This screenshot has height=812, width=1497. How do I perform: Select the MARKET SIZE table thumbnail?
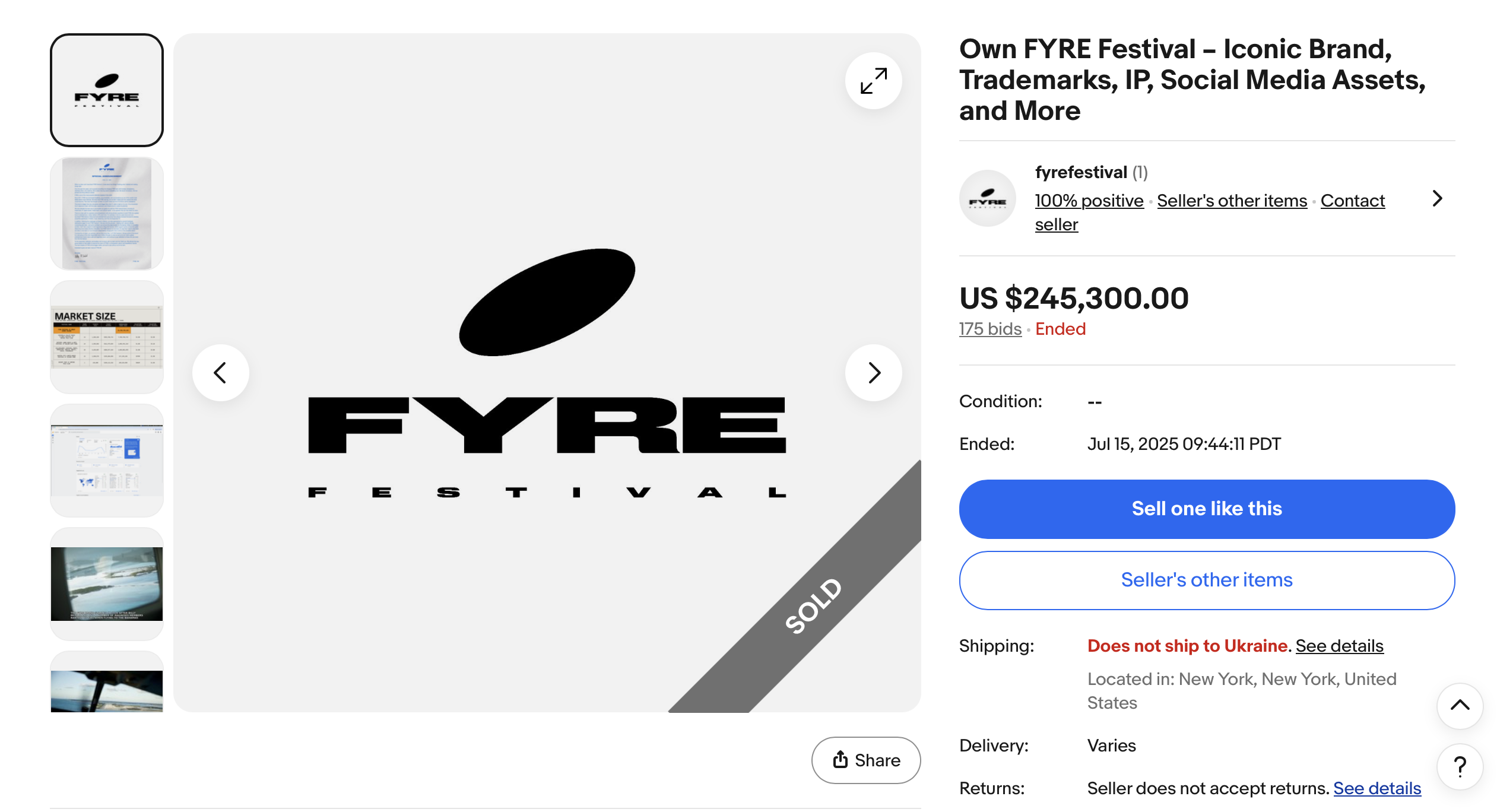[x=107, y=337]
